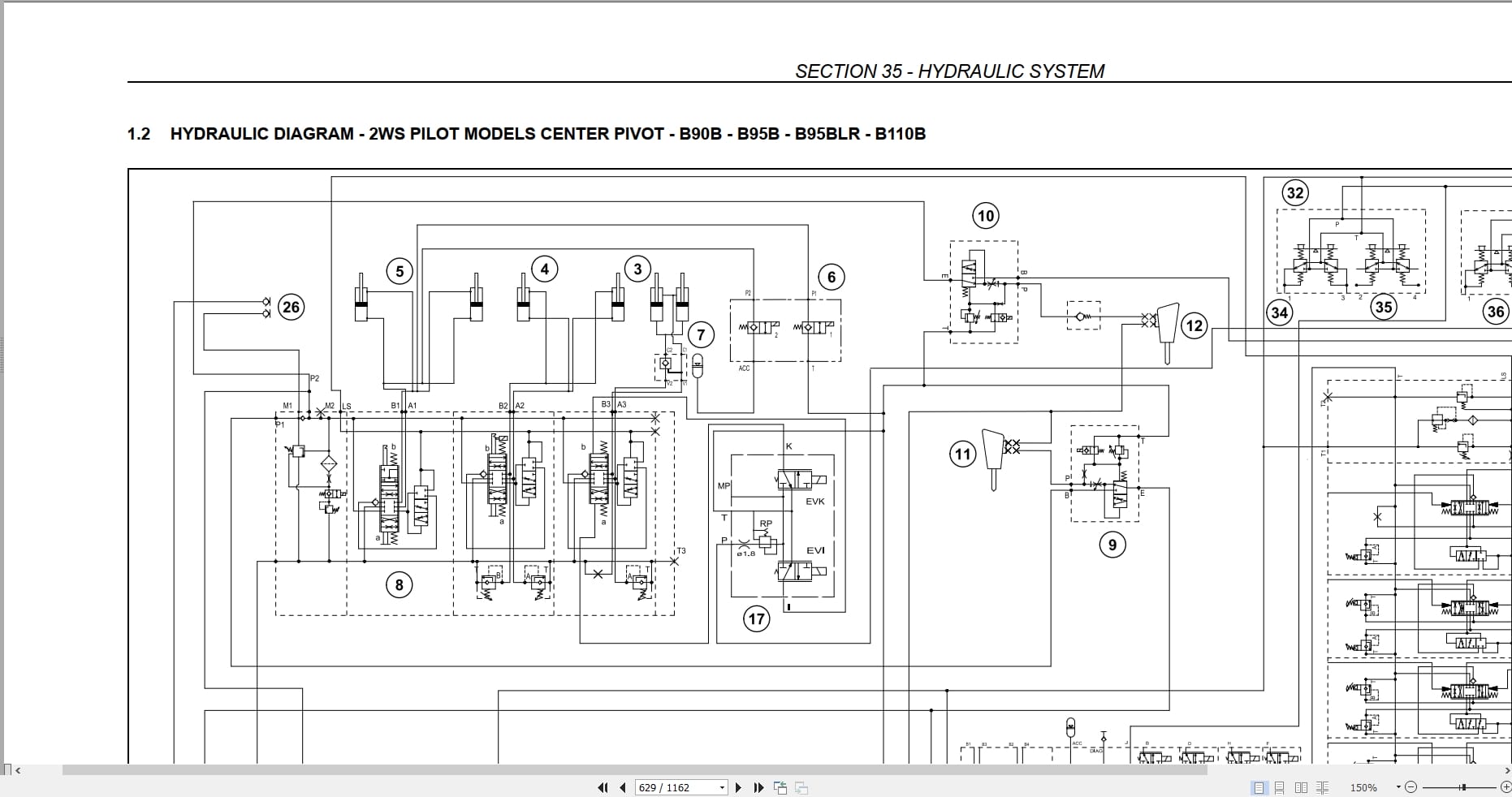Image resolution: width=1512 pixels, height=797 pixels.
Task: Click the EVI valve label
Action: 815,550
